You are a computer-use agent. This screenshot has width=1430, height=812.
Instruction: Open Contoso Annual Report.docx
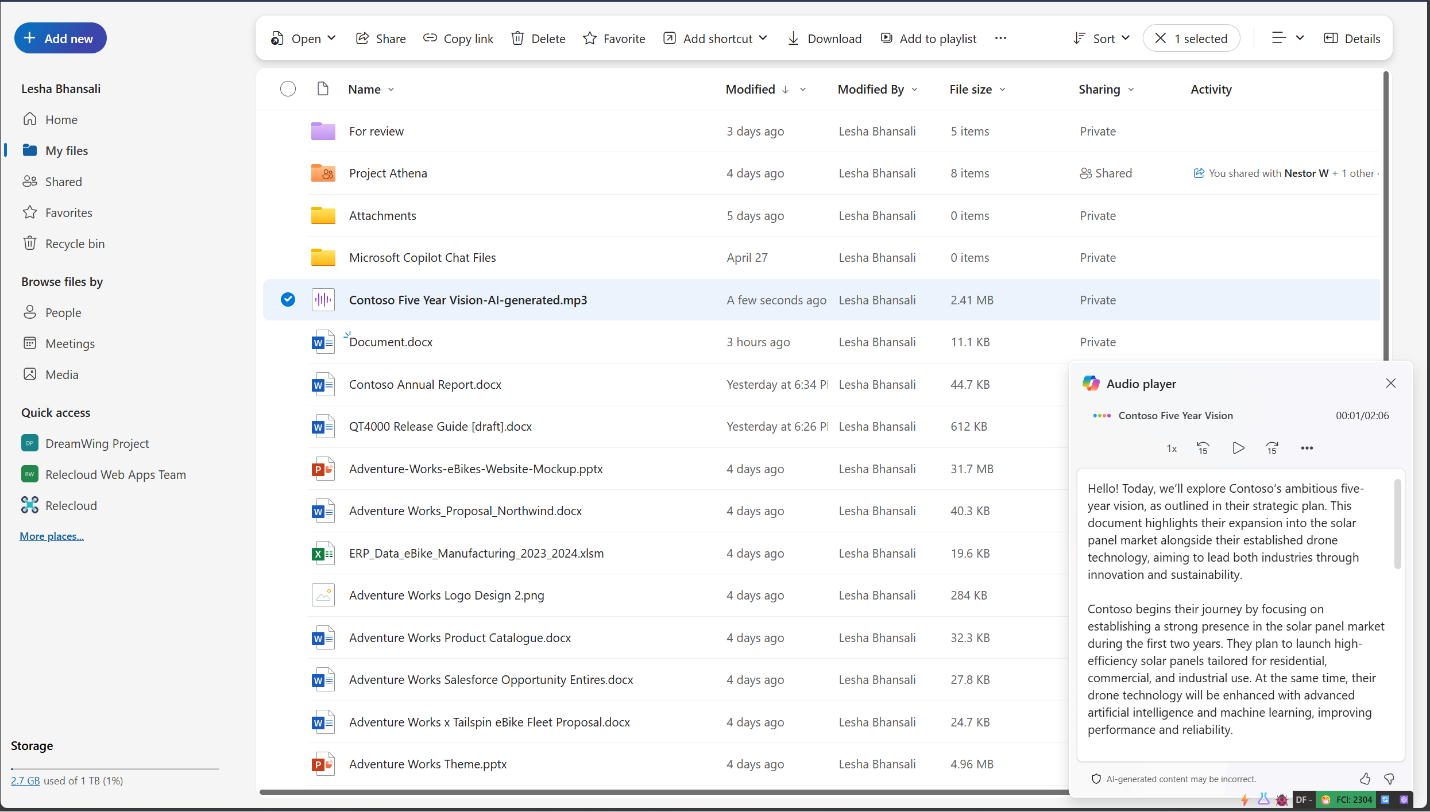coord(425,384)
